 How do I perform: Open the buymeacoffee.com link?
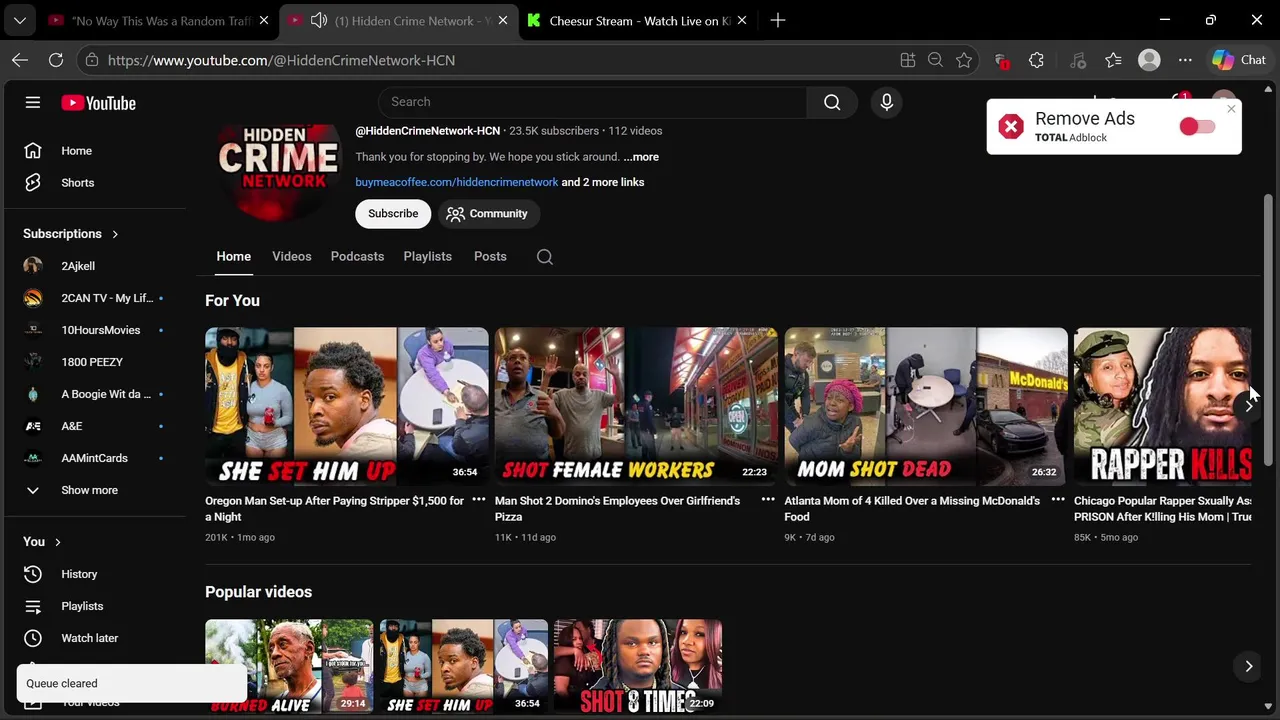click(x=457, y=182)
